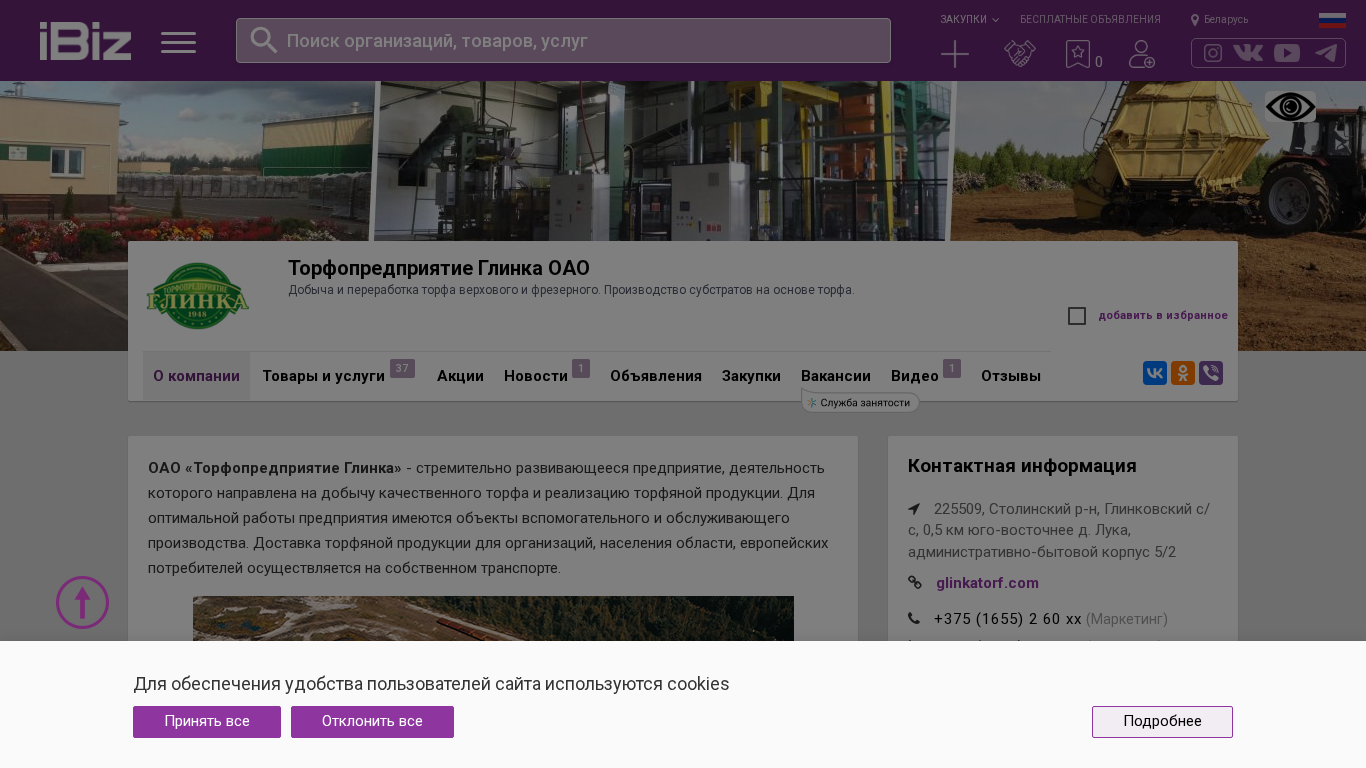
Task: Click the add user account icon
Action: [x=1142, y=54]
